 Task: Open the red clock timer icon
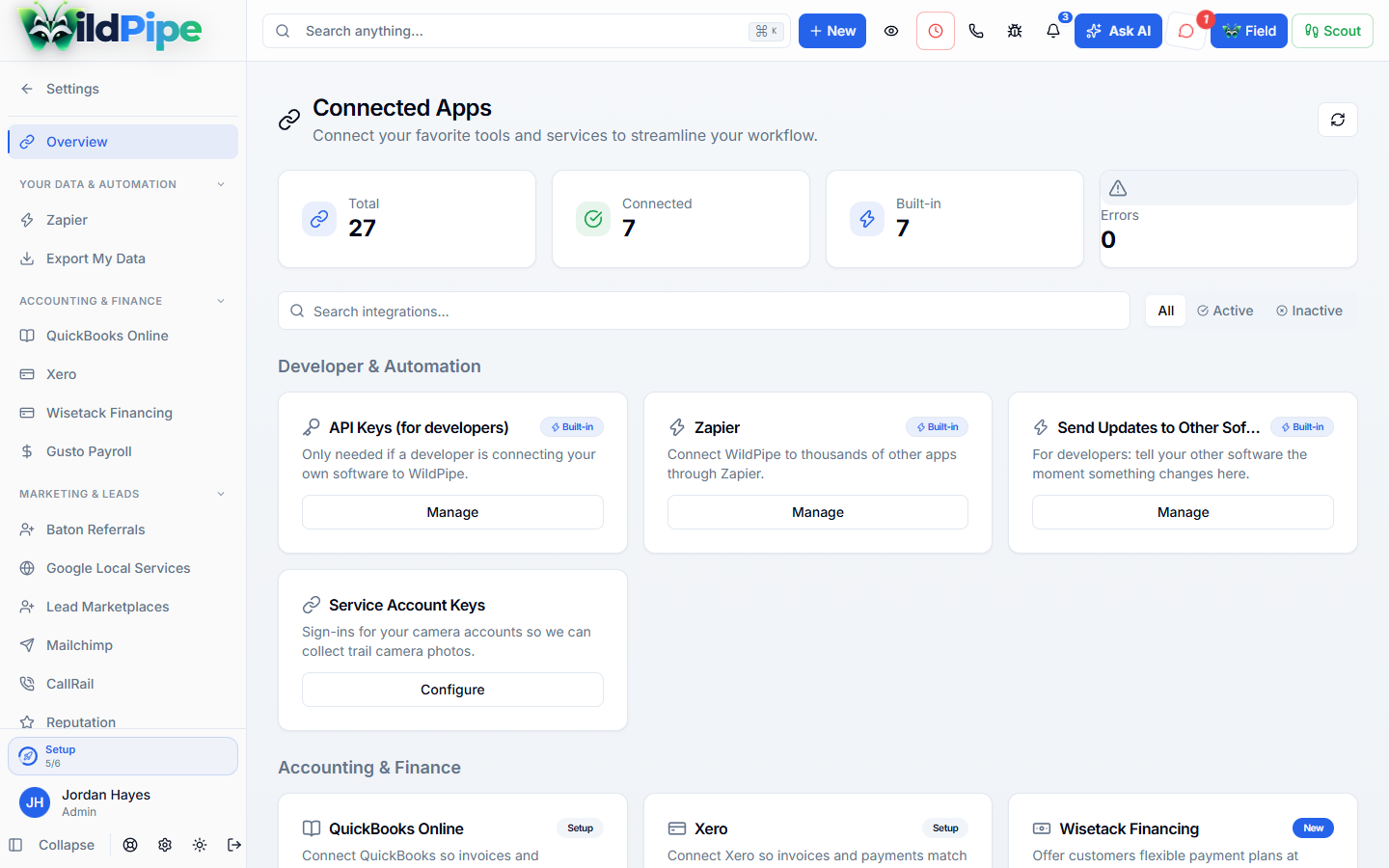[936, 31]
